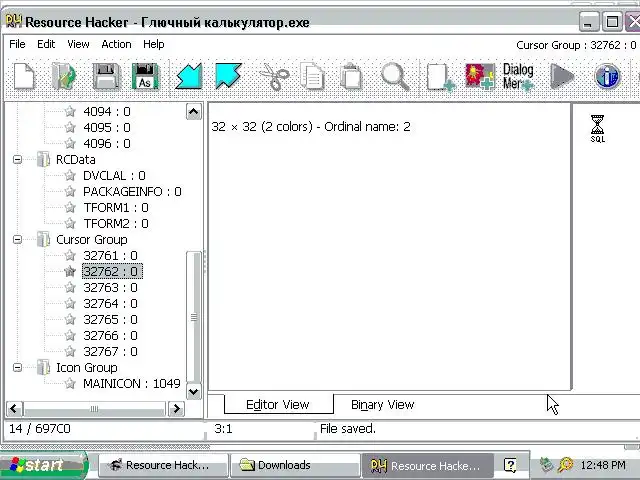Image resolution: width=640 pixels, height=480 pixels.
Task: Open the View menu
Action: coord(78,44)
